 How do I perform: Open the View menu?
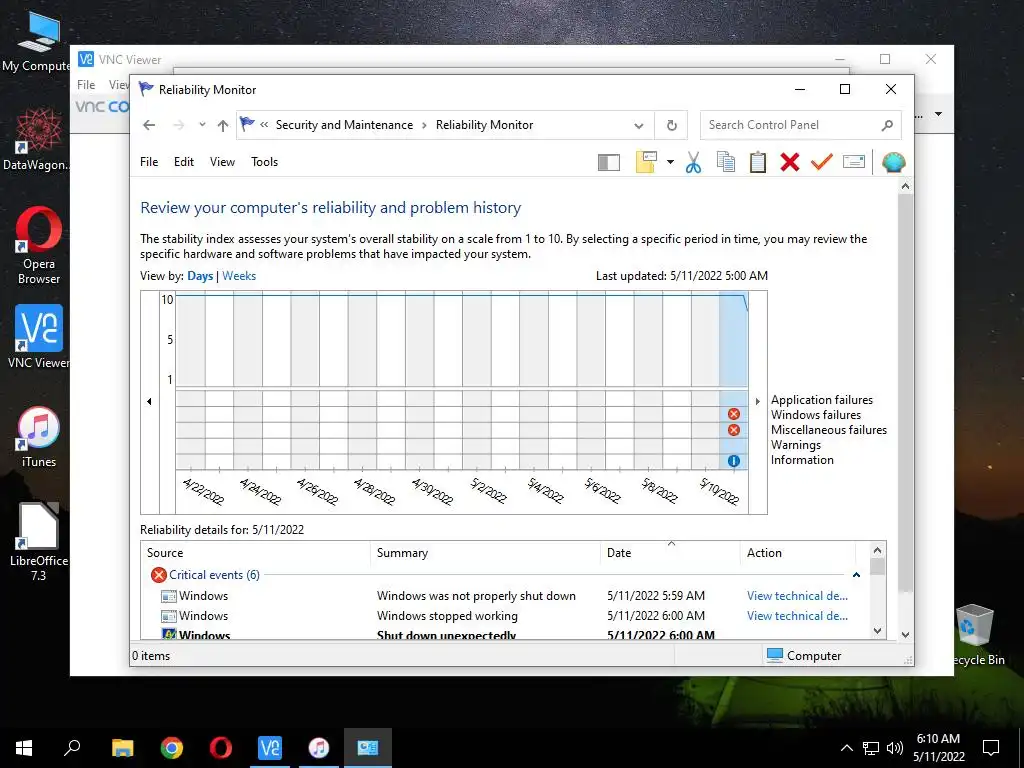point(222,162)
